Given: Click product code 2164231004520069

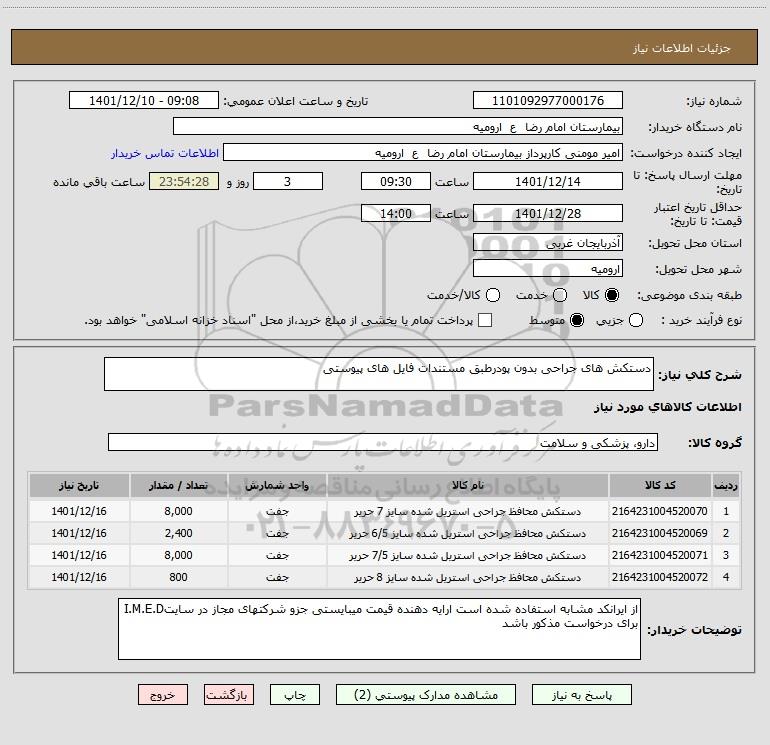Looking at the screenshot, I should pos(660,533).
